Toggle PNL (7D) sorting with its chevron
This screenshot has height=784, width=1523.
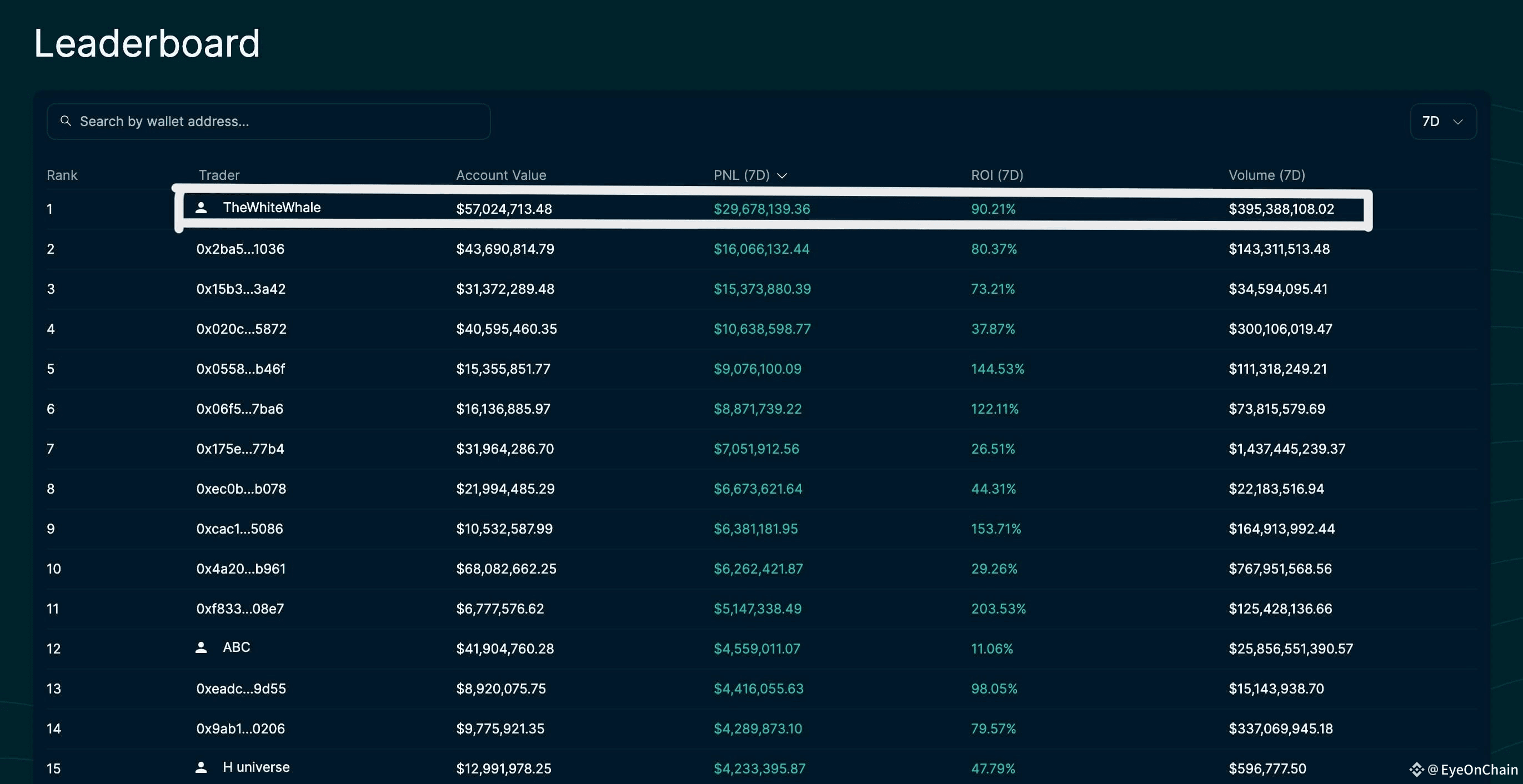[783, 175]
